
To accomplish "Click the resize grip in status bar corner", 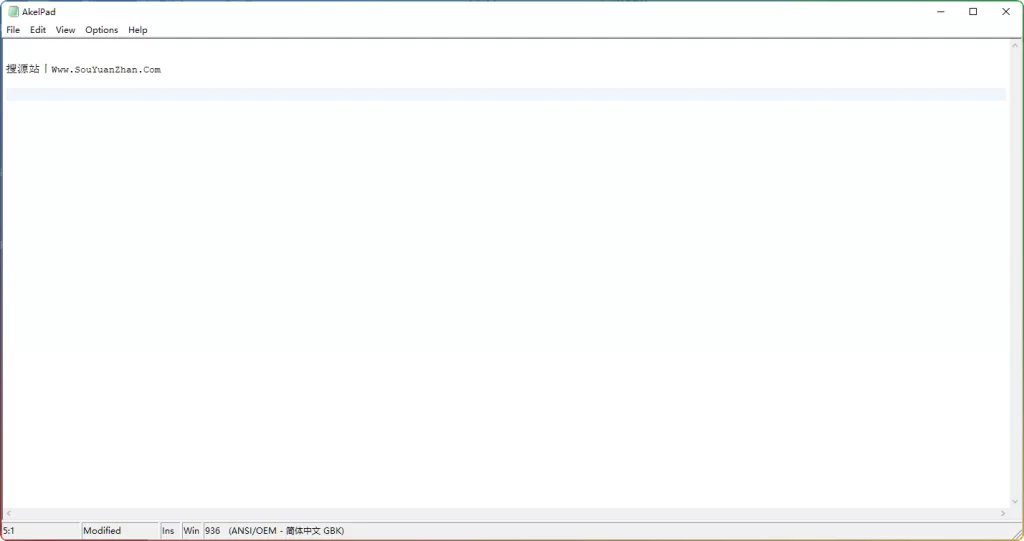I will click(1016, 534).
